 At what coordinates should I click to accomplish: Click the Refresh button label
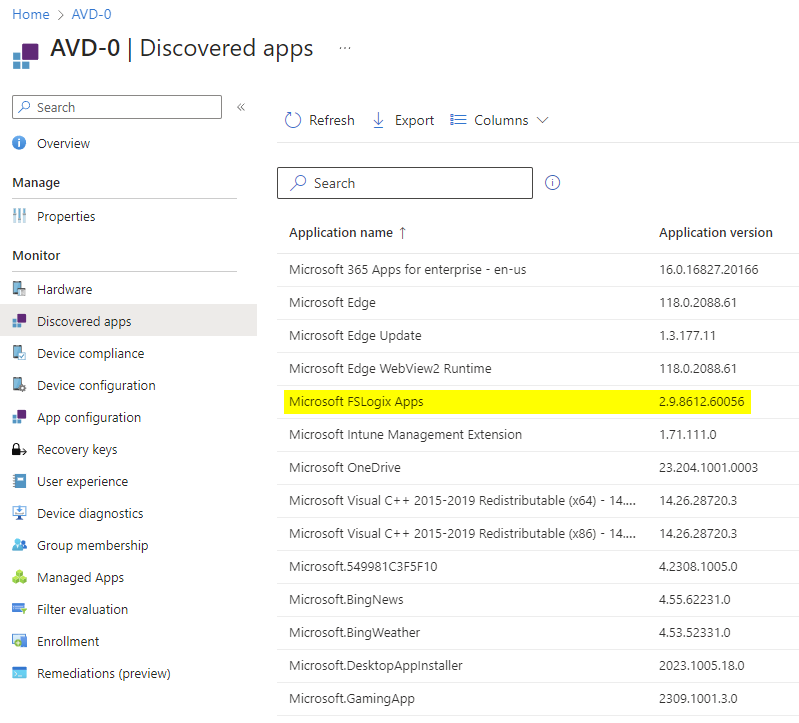point(331,120)
